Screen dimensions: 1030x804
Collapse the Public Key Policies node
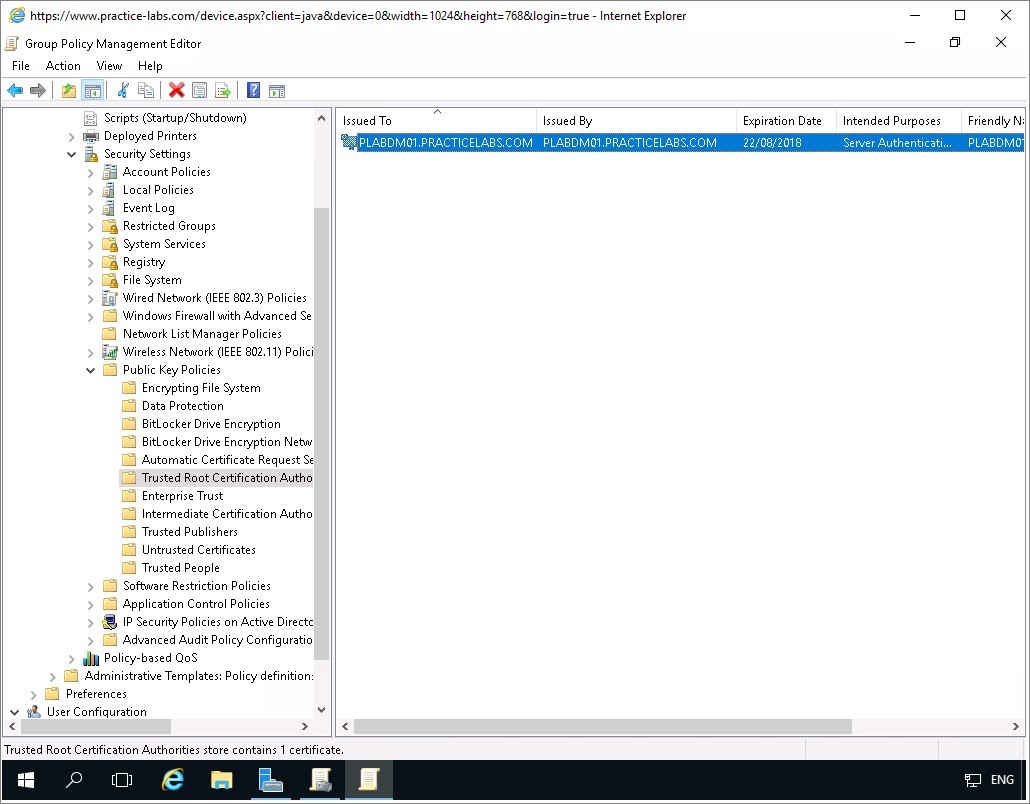point(90,370)
